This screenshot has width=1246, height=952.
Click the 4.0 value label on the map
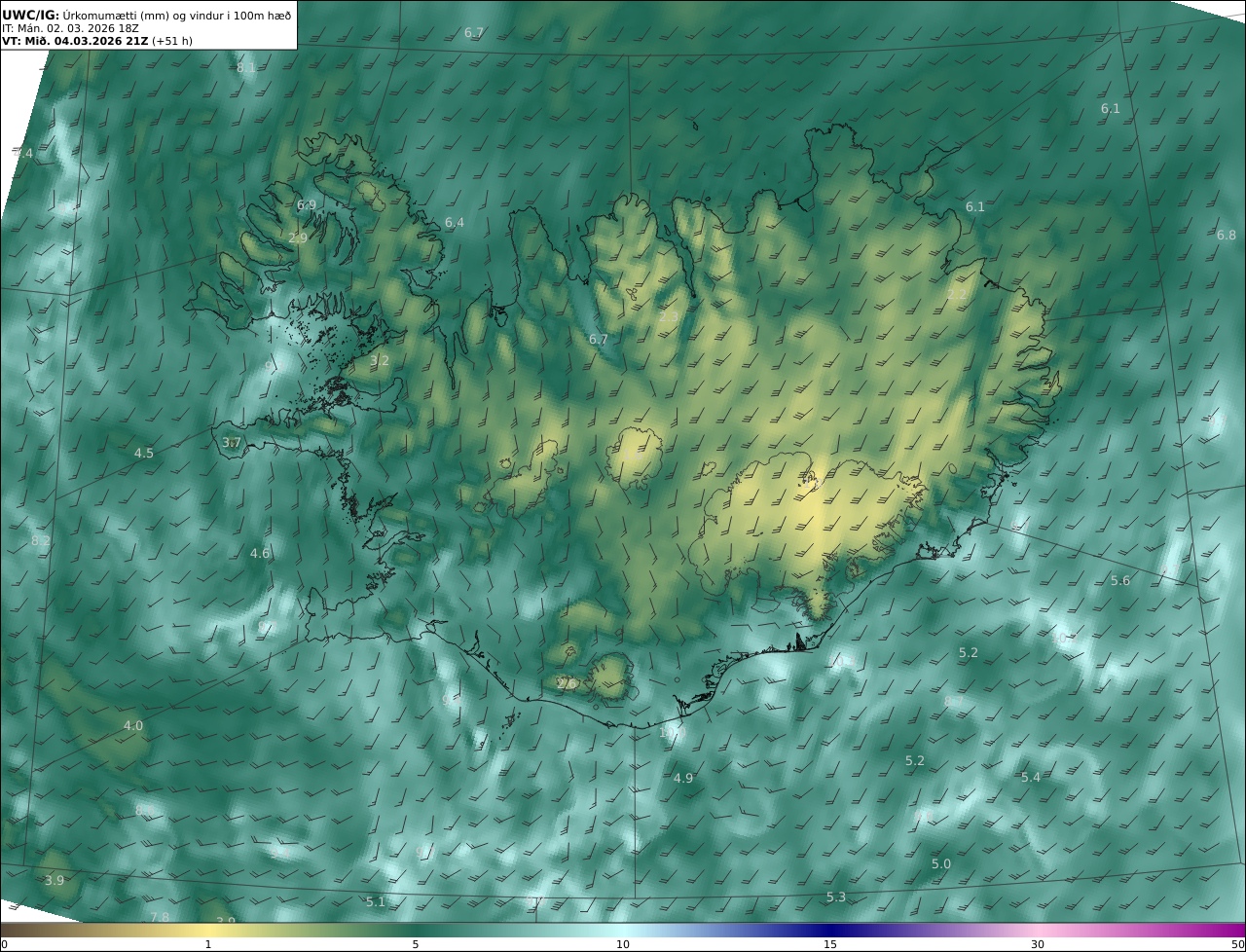[133, 725]
